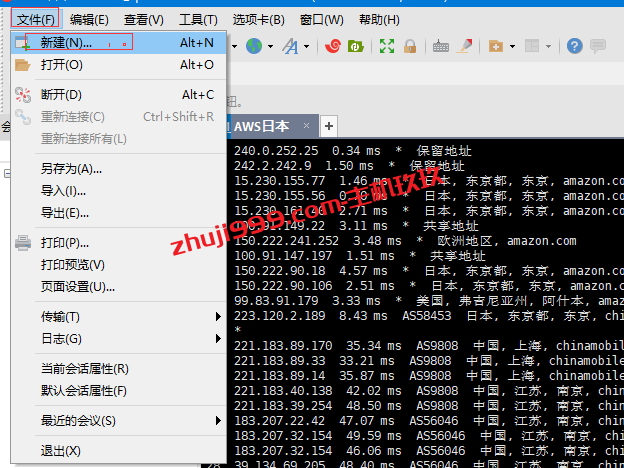Add a new tab with plus button
624x468 pixels.
[329, 127]
